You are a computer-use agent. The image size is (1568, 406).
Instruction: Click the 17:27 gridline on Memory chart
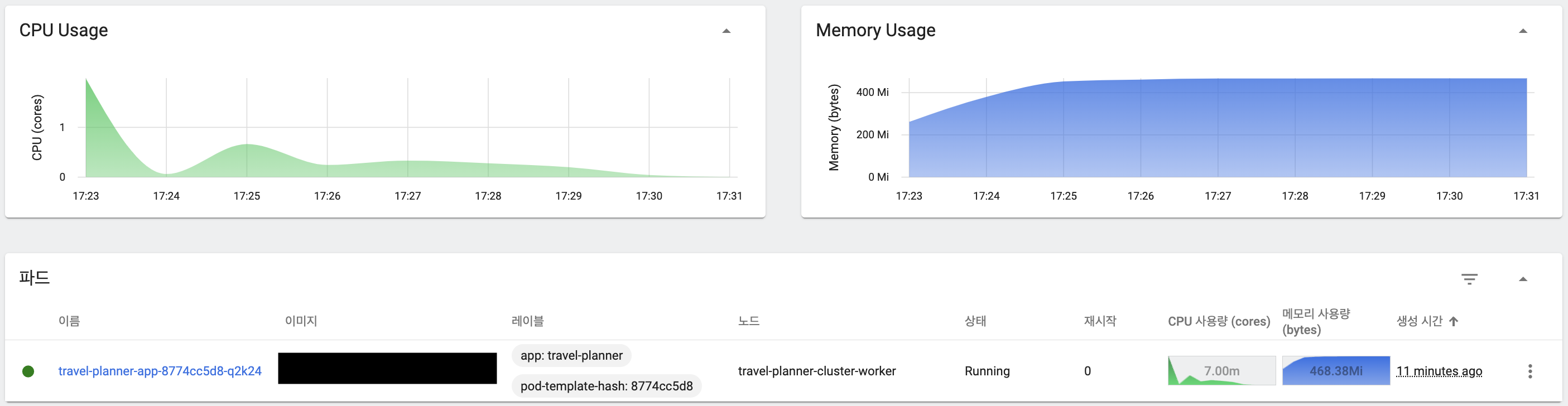(x=1218, y=128)
